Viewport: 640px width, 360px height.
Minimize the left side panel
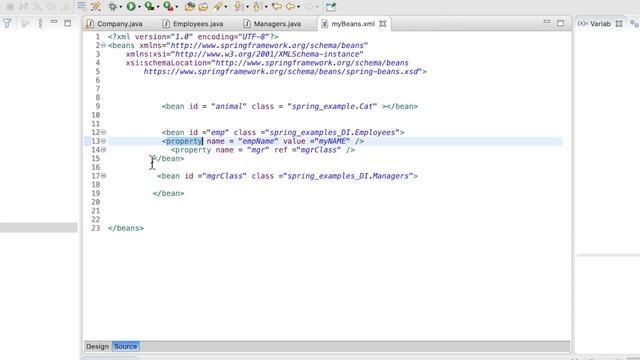[54, 22]
